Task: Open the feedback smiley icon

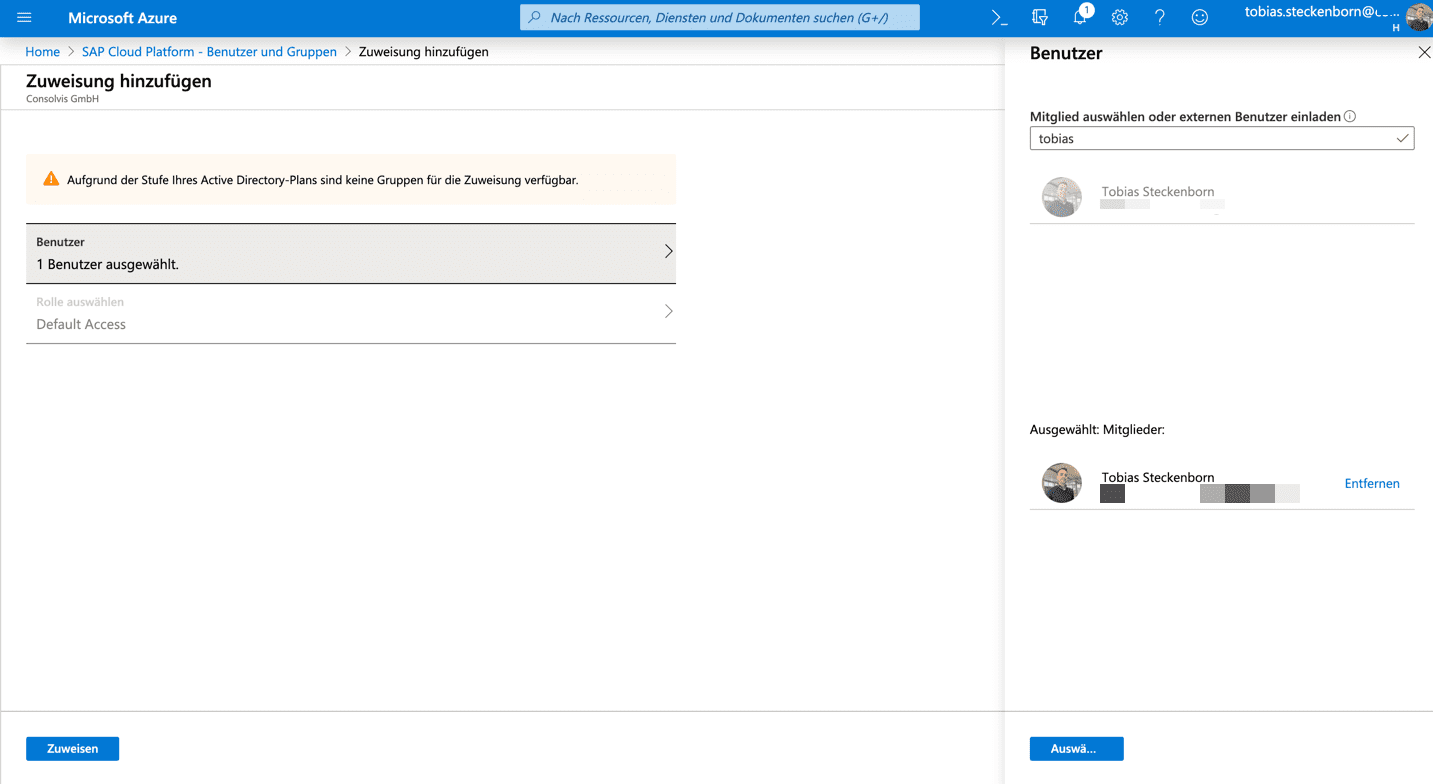Action: (x=1200, y=18)
